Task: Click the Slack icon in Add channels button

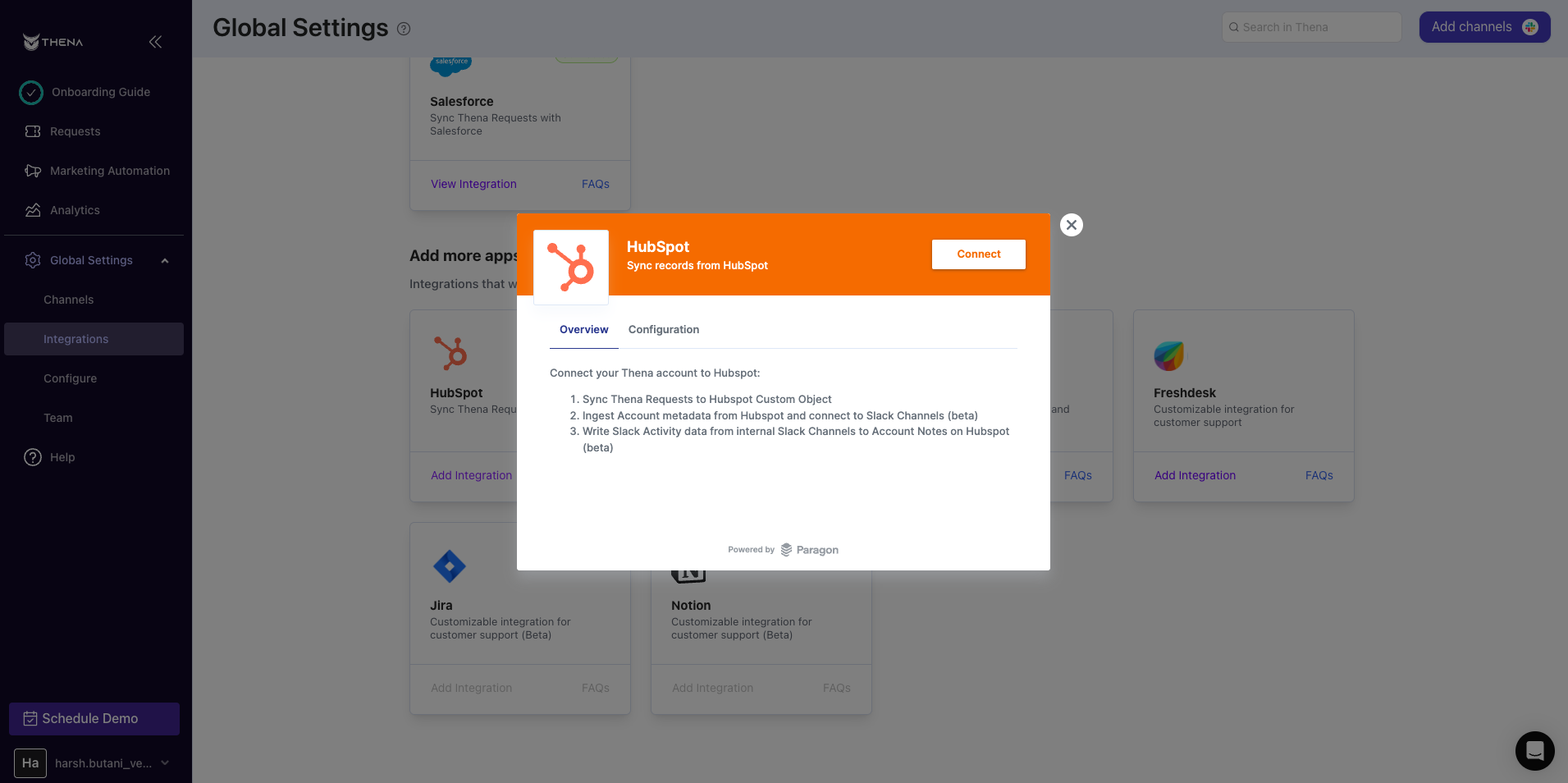Action: [x=1530, y=27]
